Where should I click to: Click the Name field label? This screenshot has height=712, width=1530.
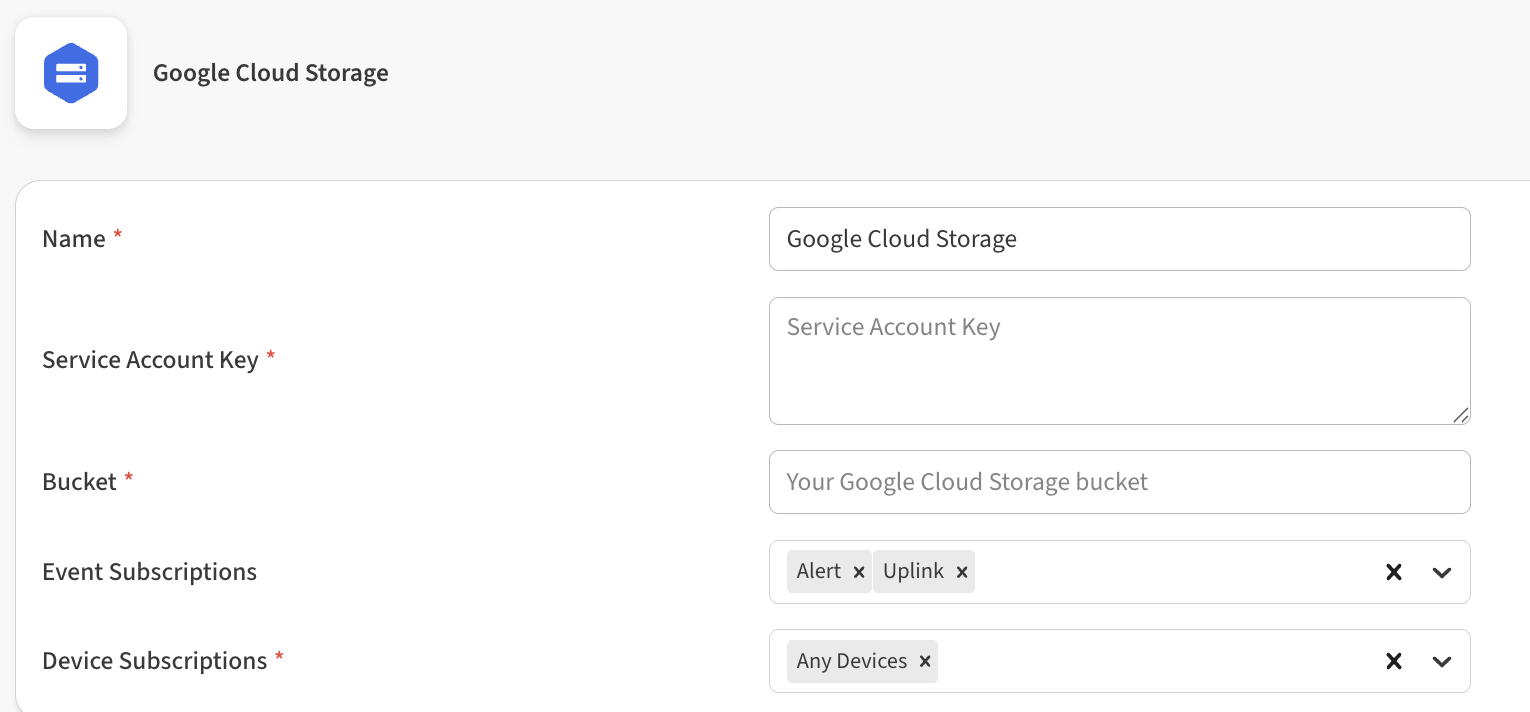coord(74,239)
